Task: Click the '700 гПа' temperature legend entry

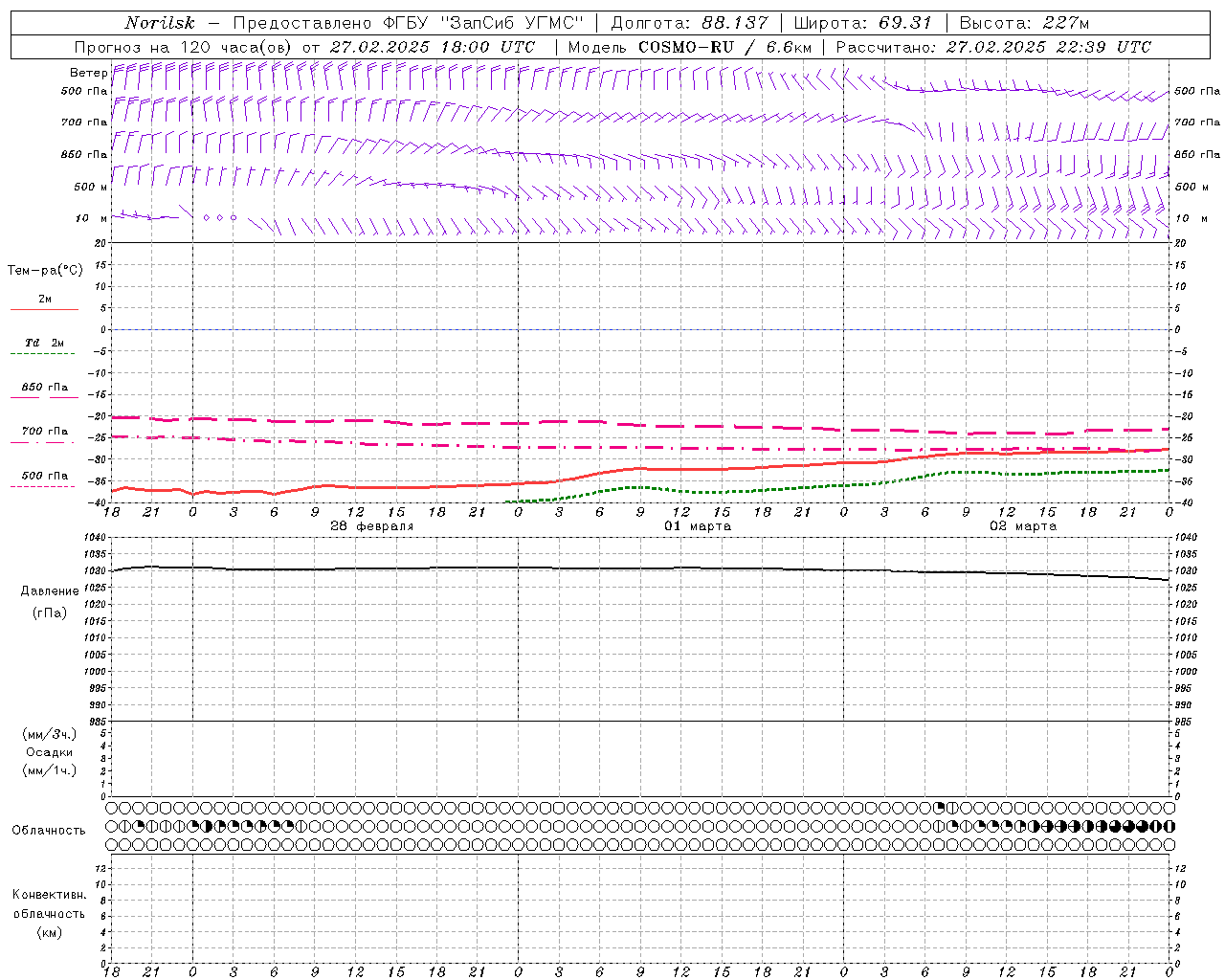Action: [45, 431]
